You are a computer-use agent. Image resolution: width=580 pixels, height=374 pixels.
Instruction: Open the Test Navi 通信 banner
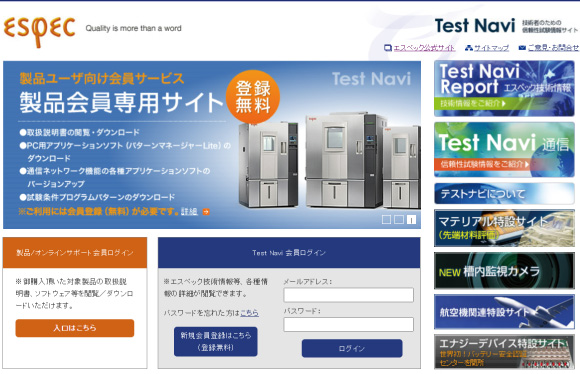click(x=504, y=149)
